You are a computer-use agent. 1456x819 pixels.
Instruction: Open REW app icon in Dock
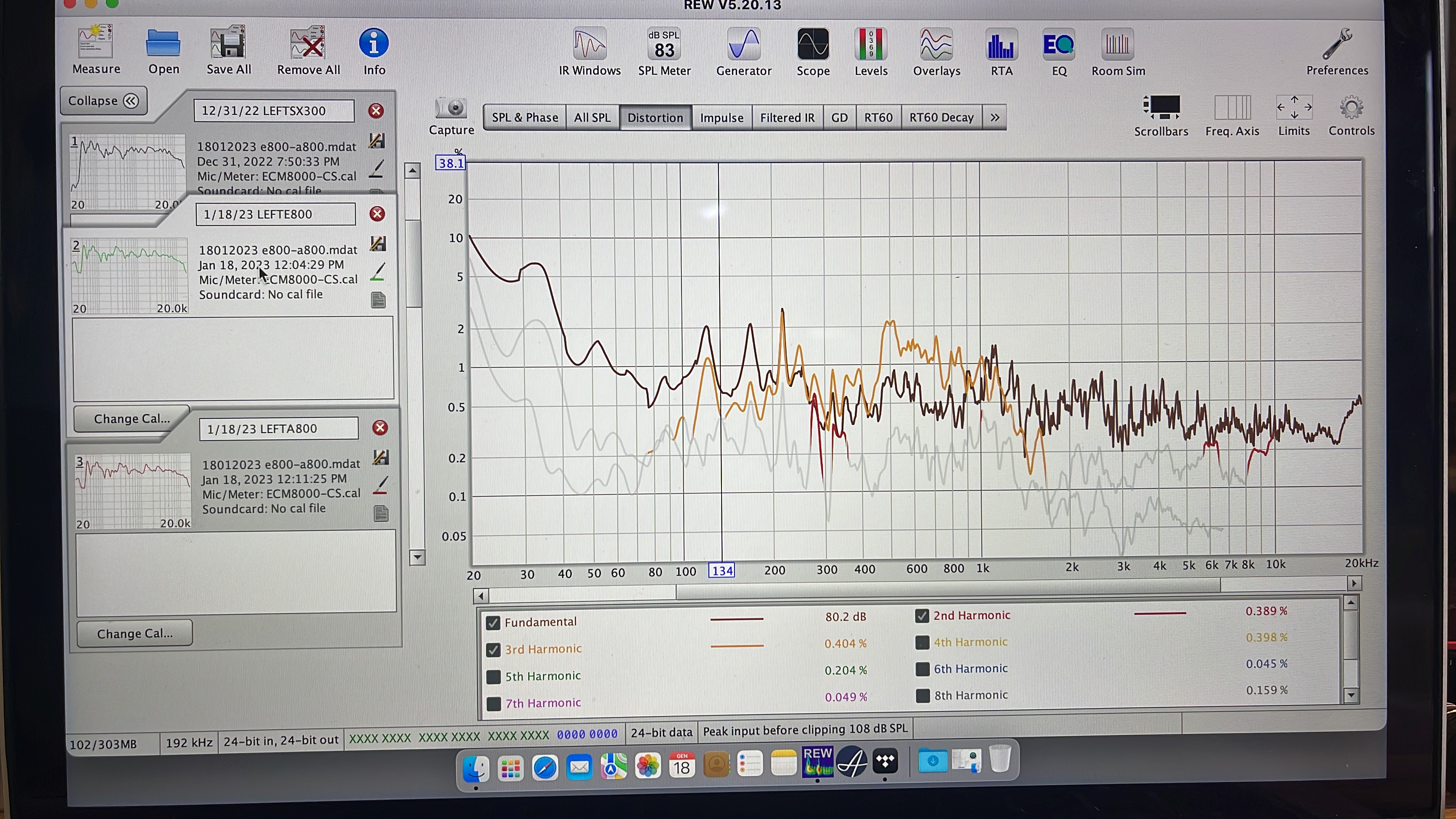(x=817, y=762)
